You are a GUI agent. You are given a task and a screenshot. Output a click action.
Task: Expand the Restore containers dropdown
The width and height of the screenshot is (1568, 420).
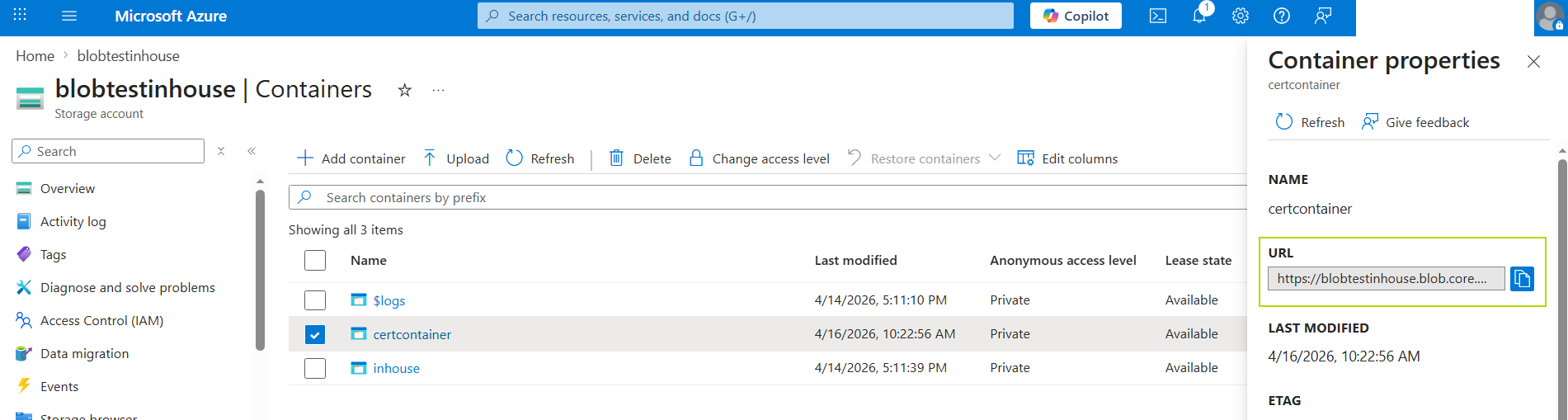tap(995, 158)
